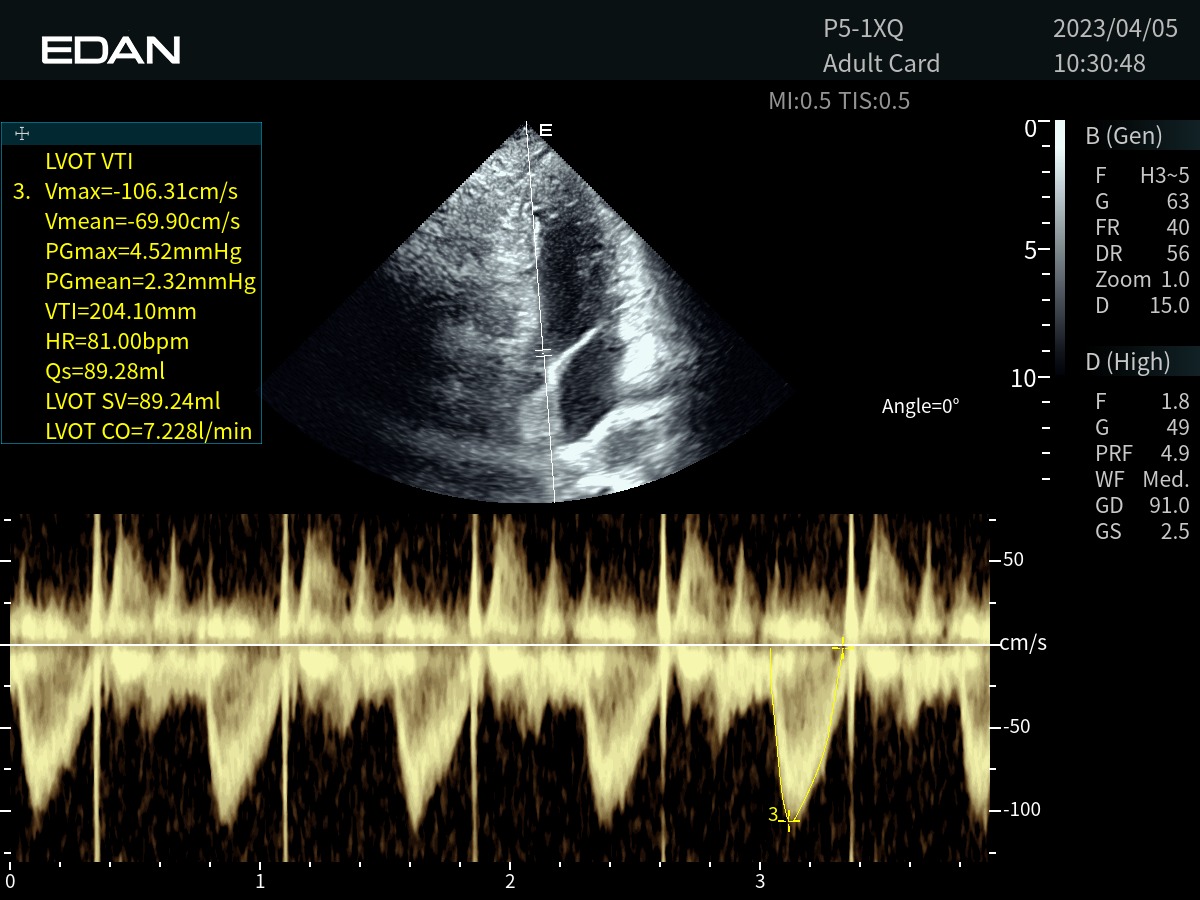Click the P5-1XQ probe label
The image size is (1200, 900).
863,28
